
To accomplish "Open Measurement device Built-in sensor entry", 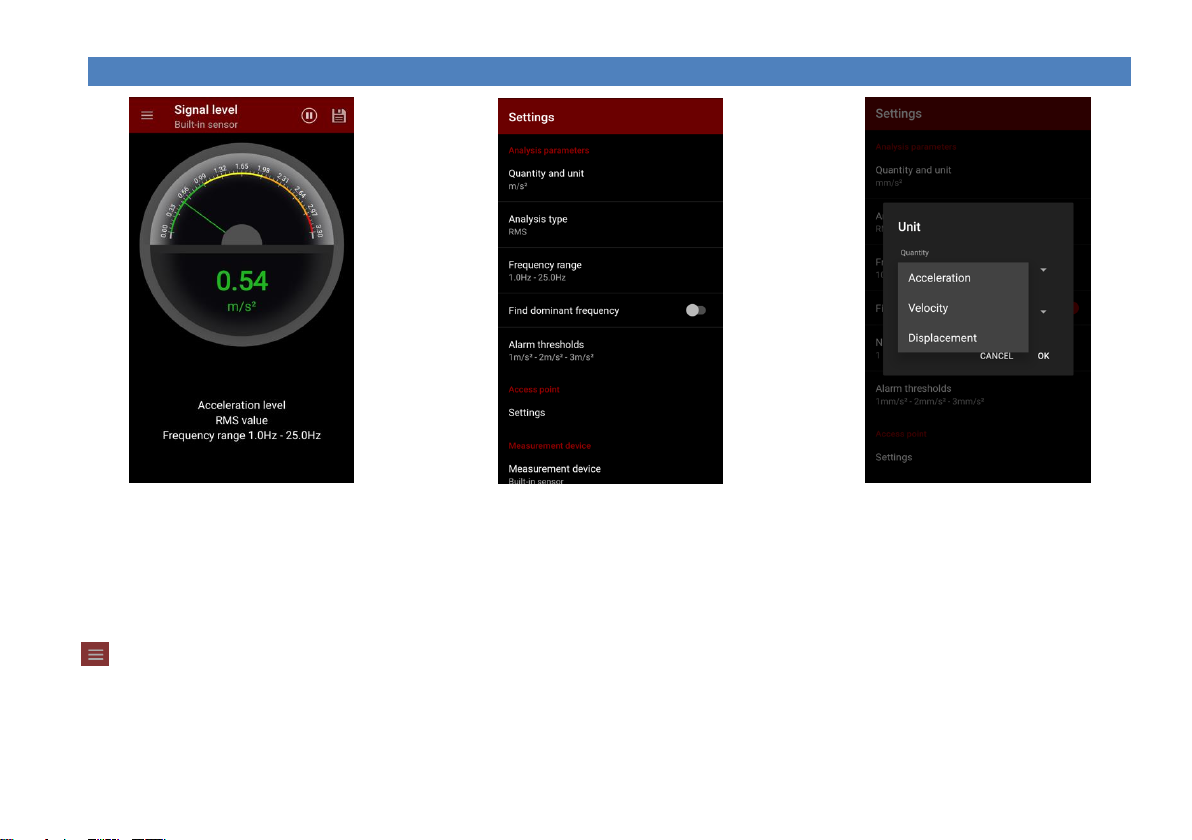I will (610, 473).
